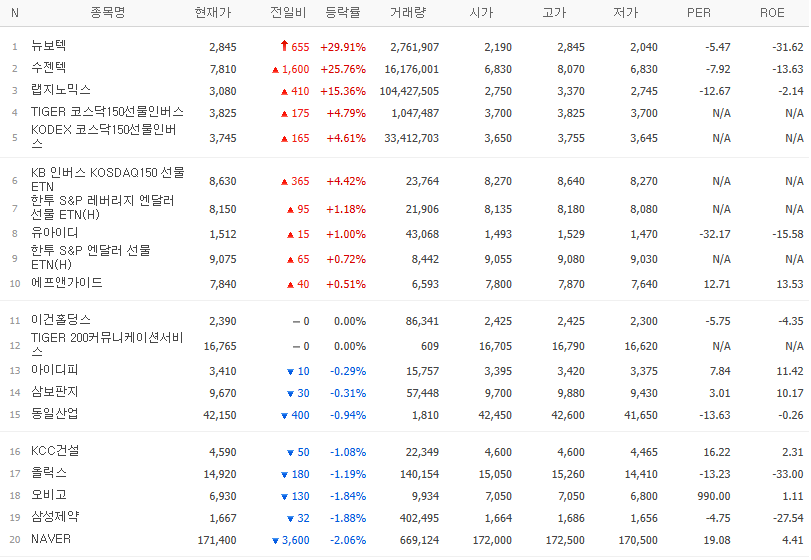Screen dimensions: 811x560
Task: Click the ROE column header
Action: (x=772, y=12)
